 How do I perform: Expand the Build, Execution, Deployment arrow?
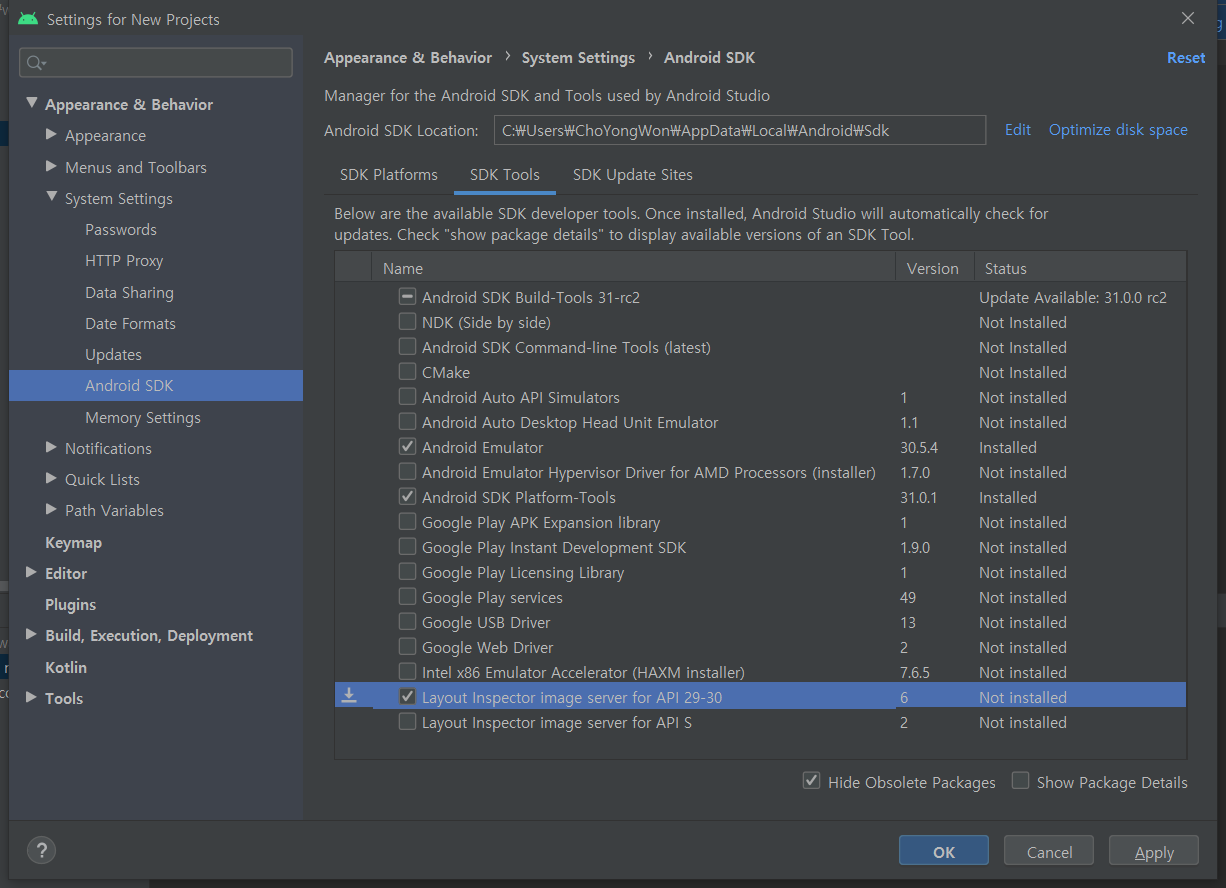(x=32, y=634)
